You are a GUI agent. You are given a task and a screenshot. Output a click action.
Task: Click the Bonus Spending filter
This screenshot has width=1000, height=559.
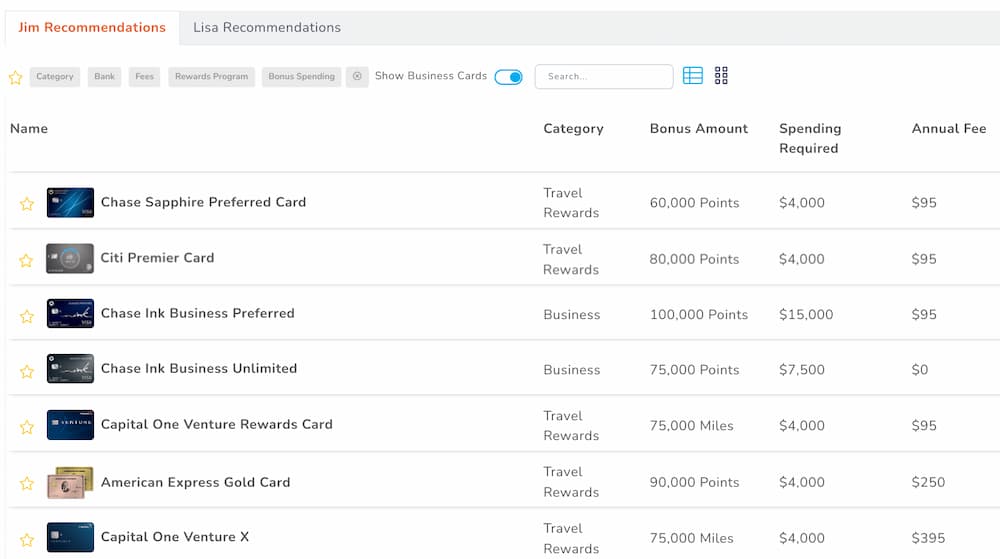tap(302, 76)
